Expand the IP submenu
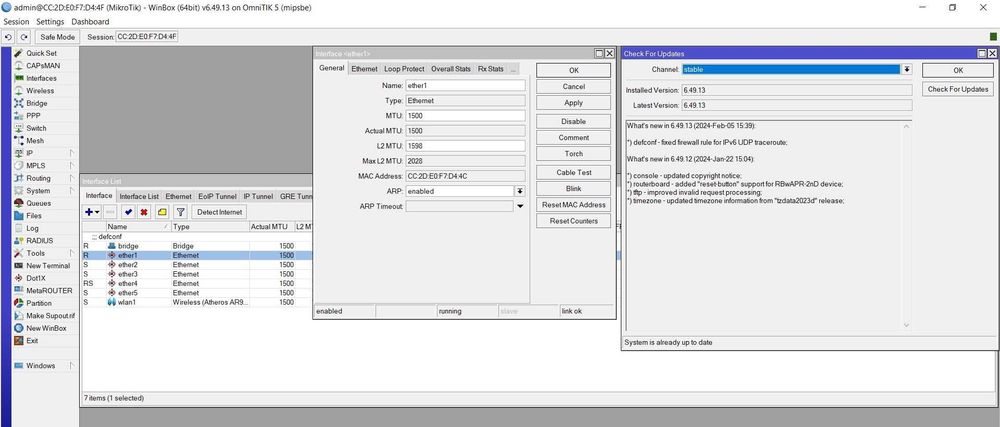 [x=71, y=154]
